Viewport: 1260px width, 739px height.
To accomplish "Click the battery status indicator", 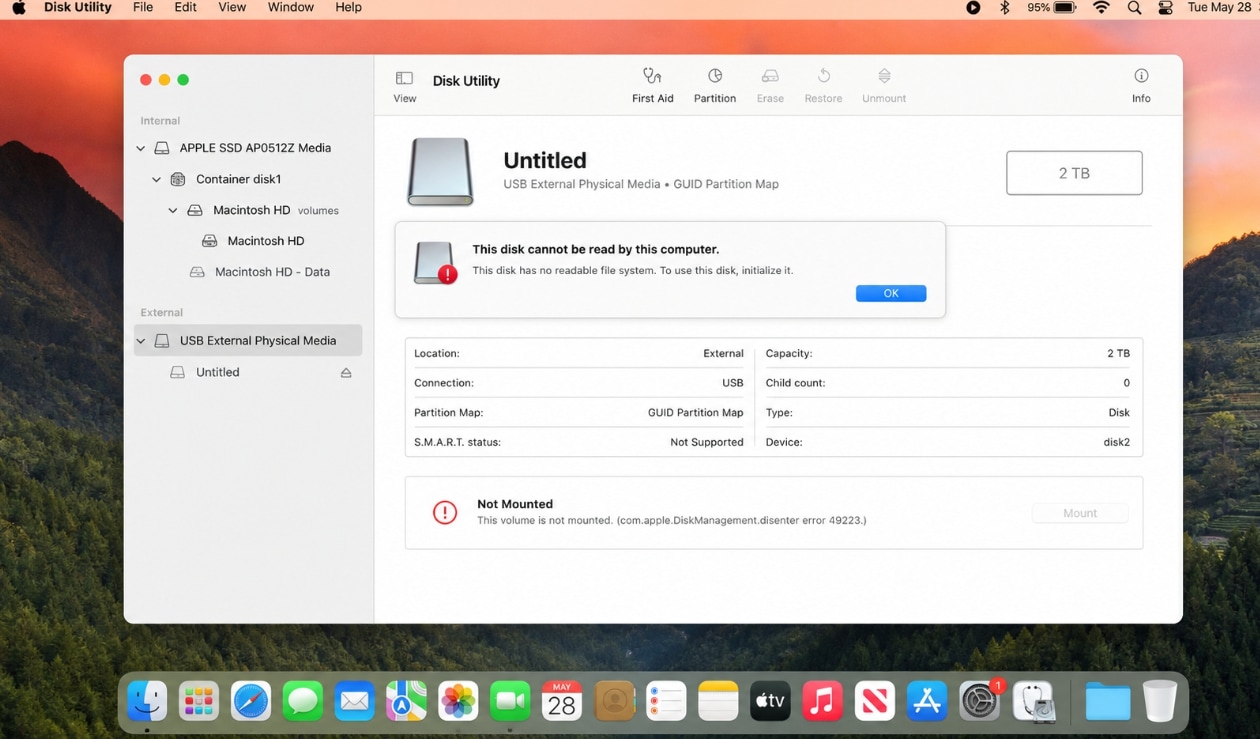I will (1051, 7).
